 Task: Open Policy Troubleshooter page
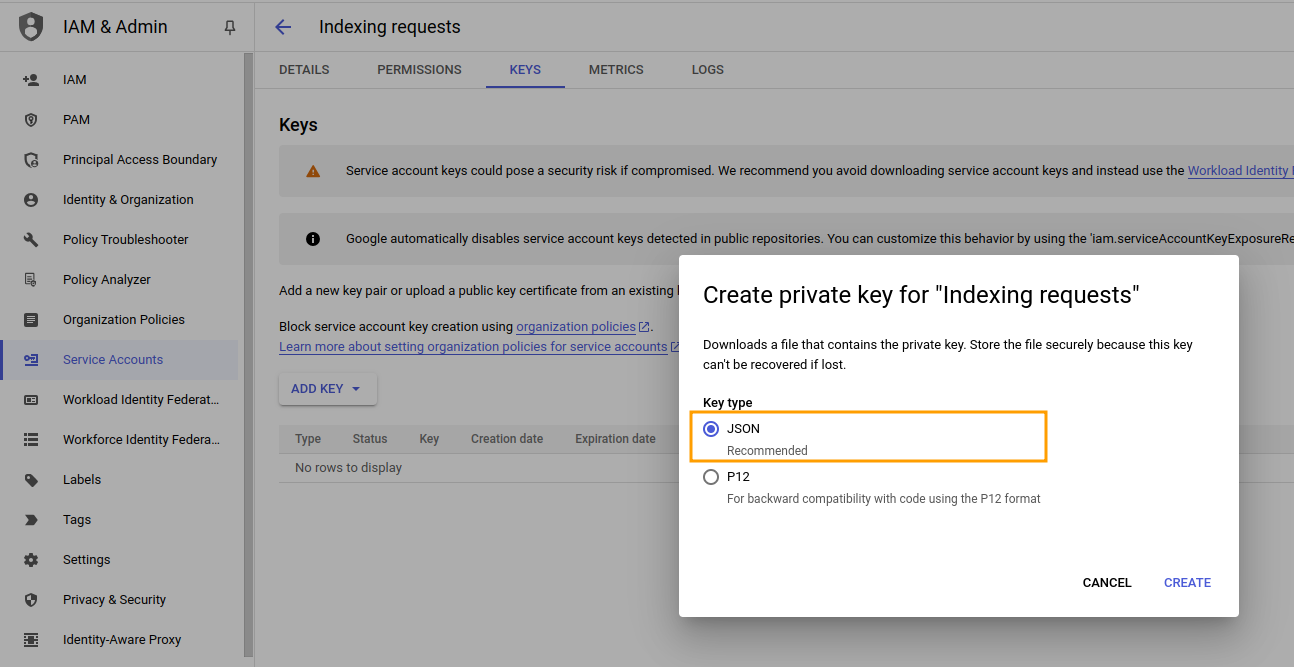pyautogui.click(x=119, y=239)
